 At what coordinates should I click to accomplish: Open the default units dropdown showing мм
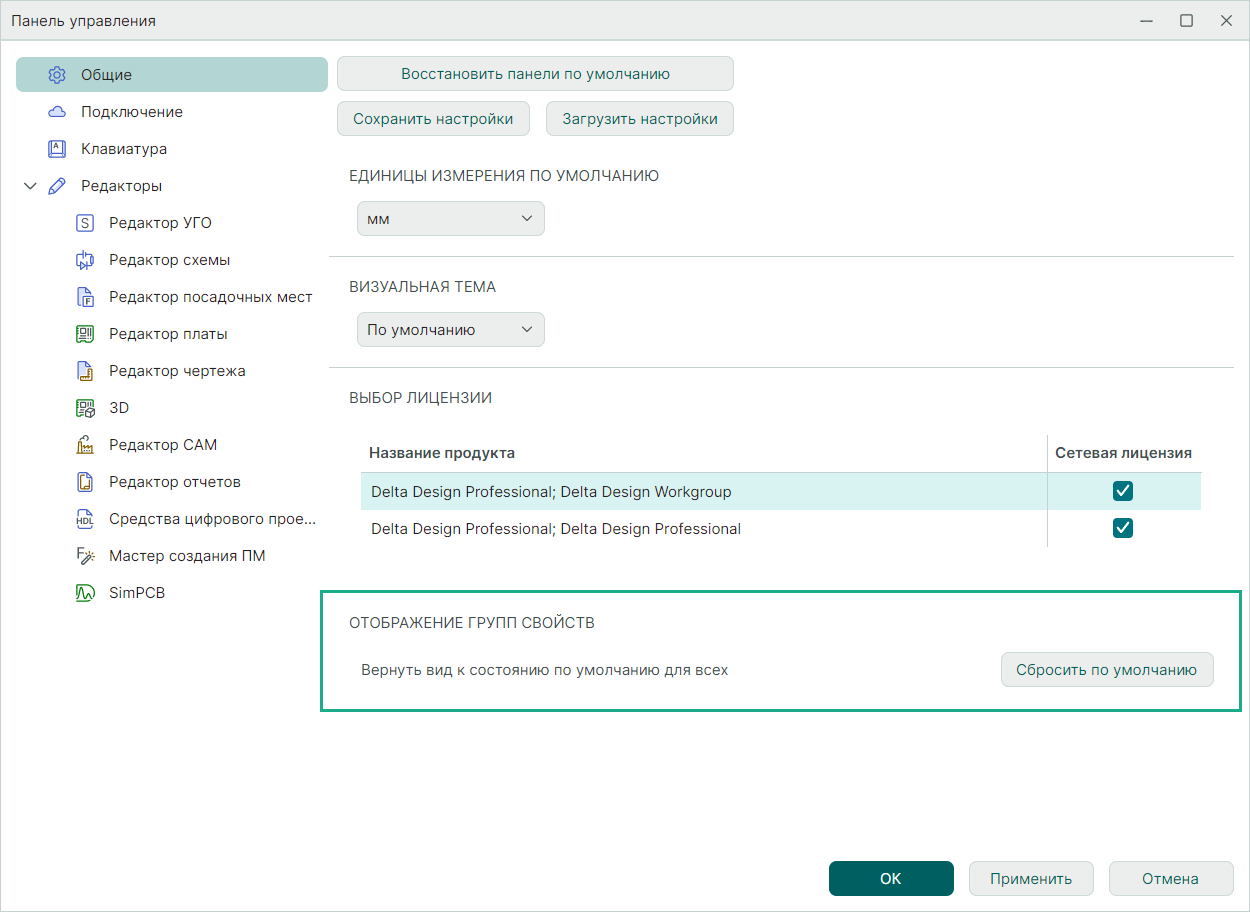pyautogui.click(x=450, y=219)
